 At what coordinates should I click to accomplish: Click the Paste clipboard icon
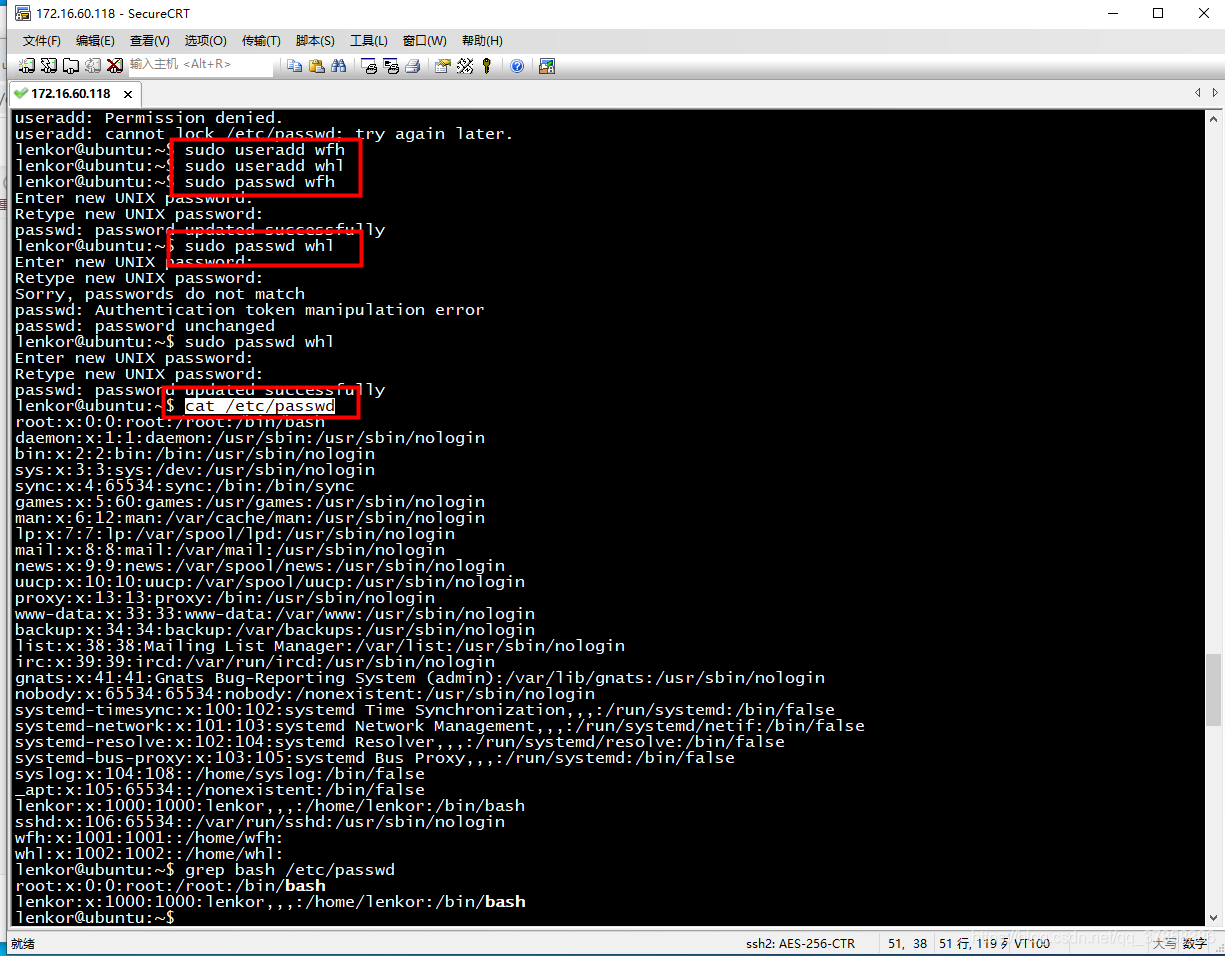[x=316, y=66]
